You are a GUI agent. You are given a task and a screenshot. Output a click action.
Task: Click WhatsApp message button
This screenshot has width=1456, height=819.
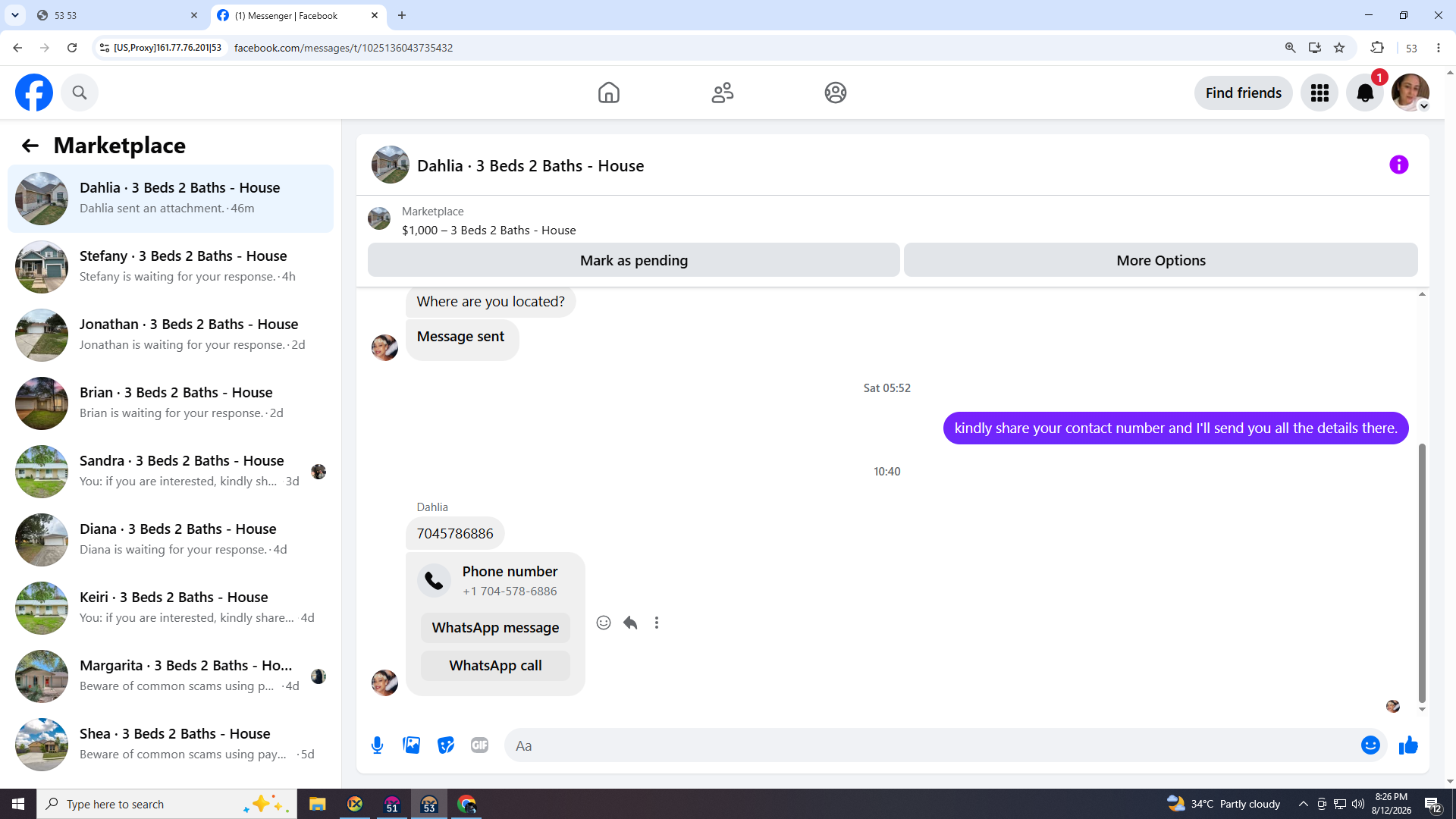[x=495, y=628]
